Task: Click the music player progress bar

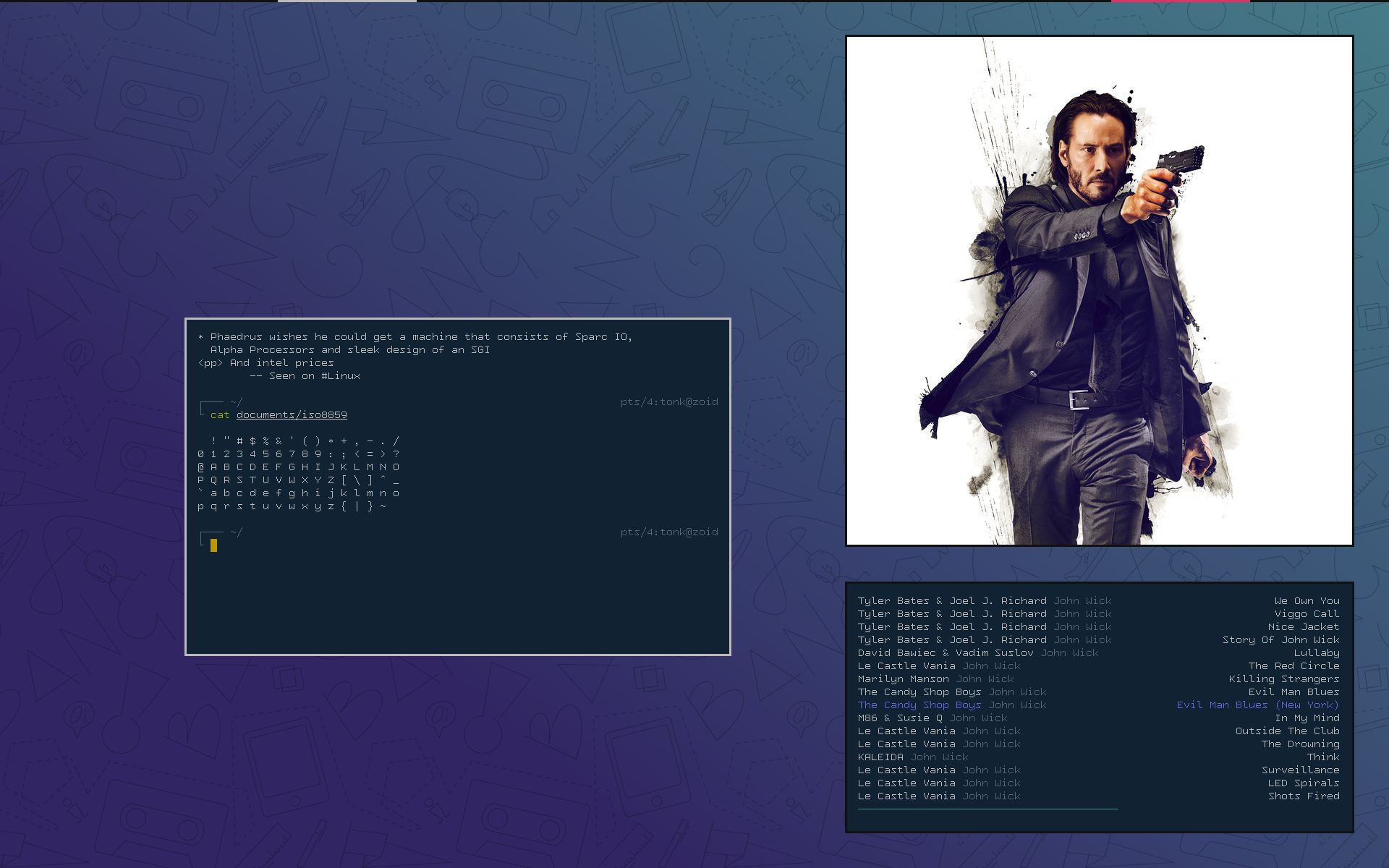Action: (987, 809)
